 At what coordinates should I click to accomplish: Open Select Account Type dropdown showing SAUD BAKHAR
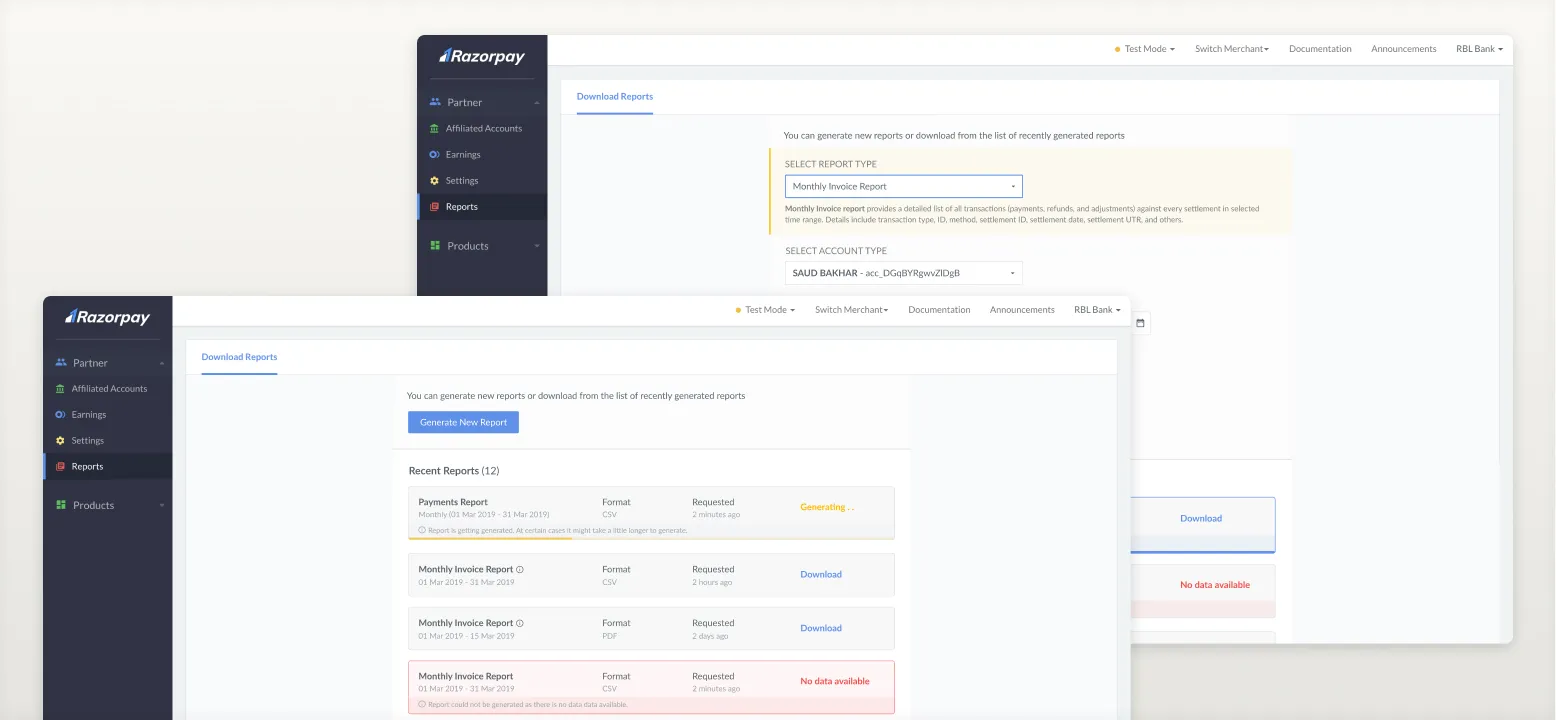(904, 273)
